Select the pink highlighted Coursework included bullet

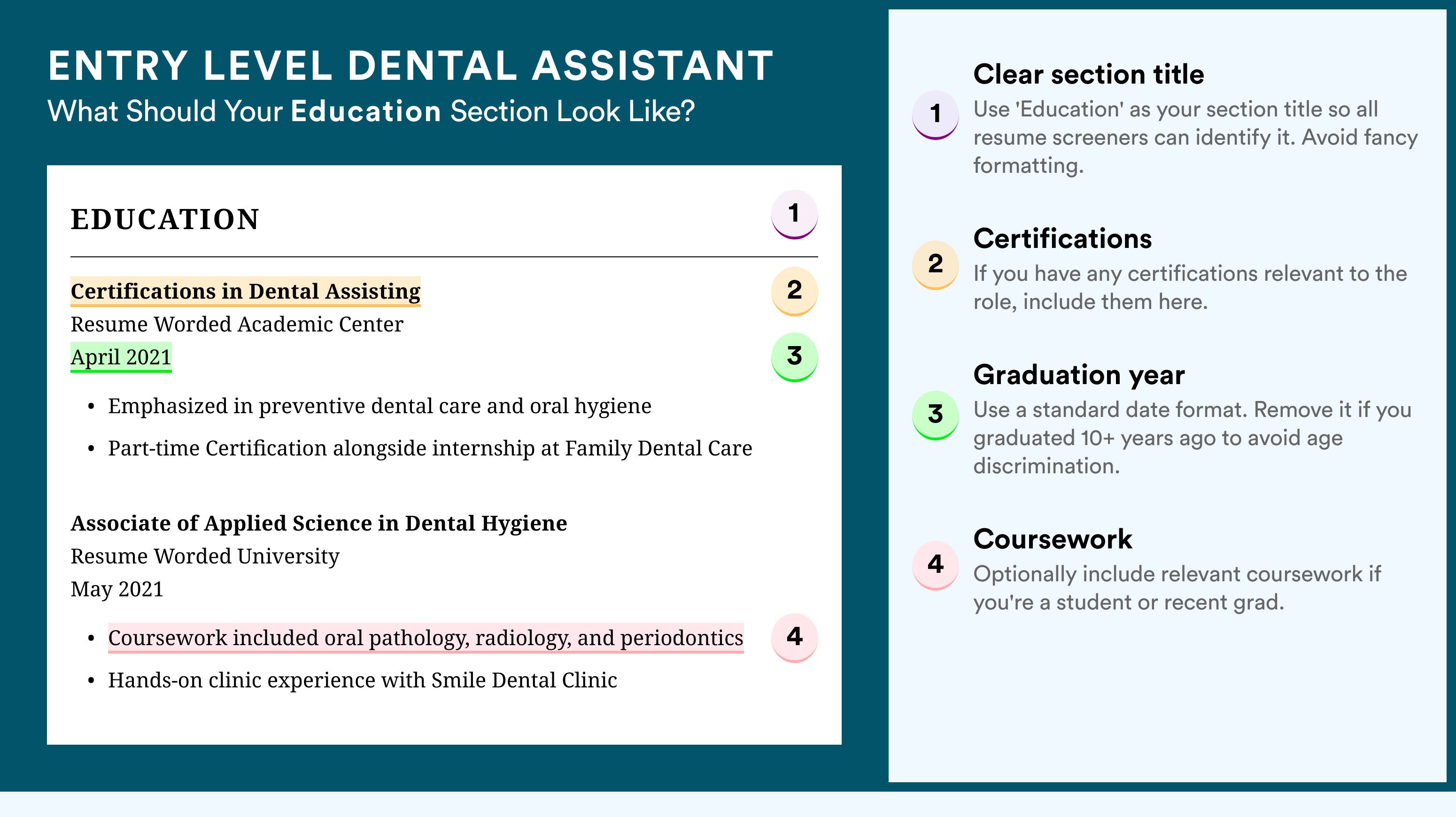point(426,639)
